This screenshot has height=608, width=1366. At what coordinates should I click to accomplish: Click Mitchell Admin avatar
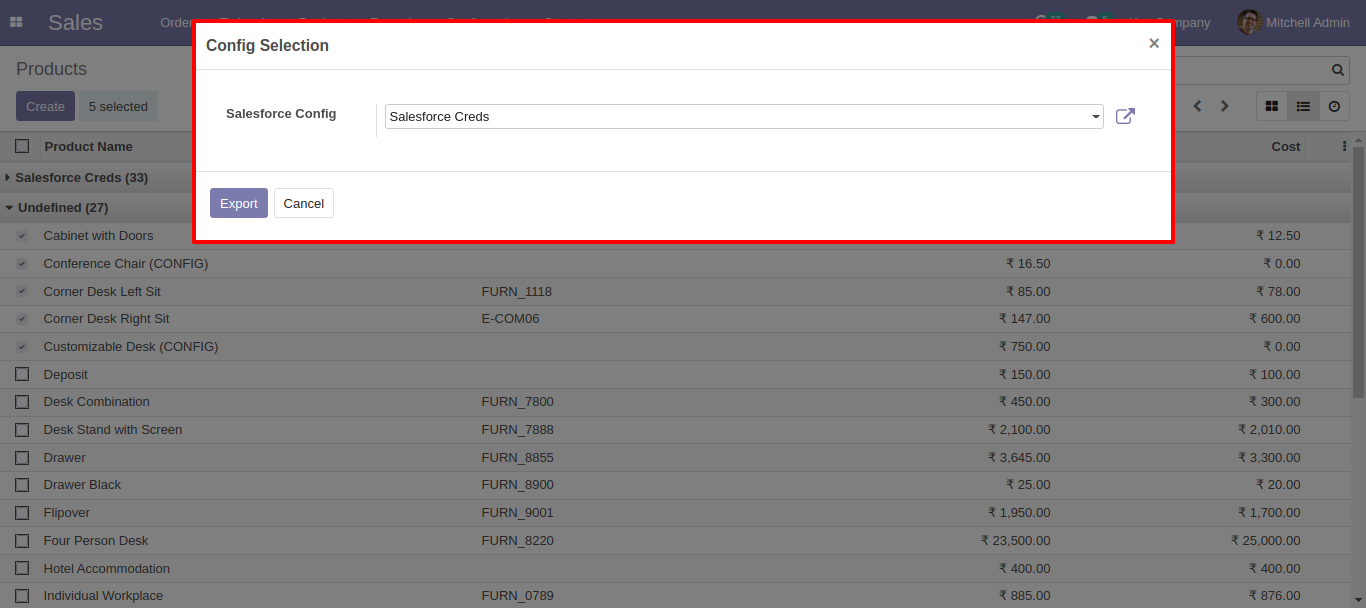[1249, 22]
